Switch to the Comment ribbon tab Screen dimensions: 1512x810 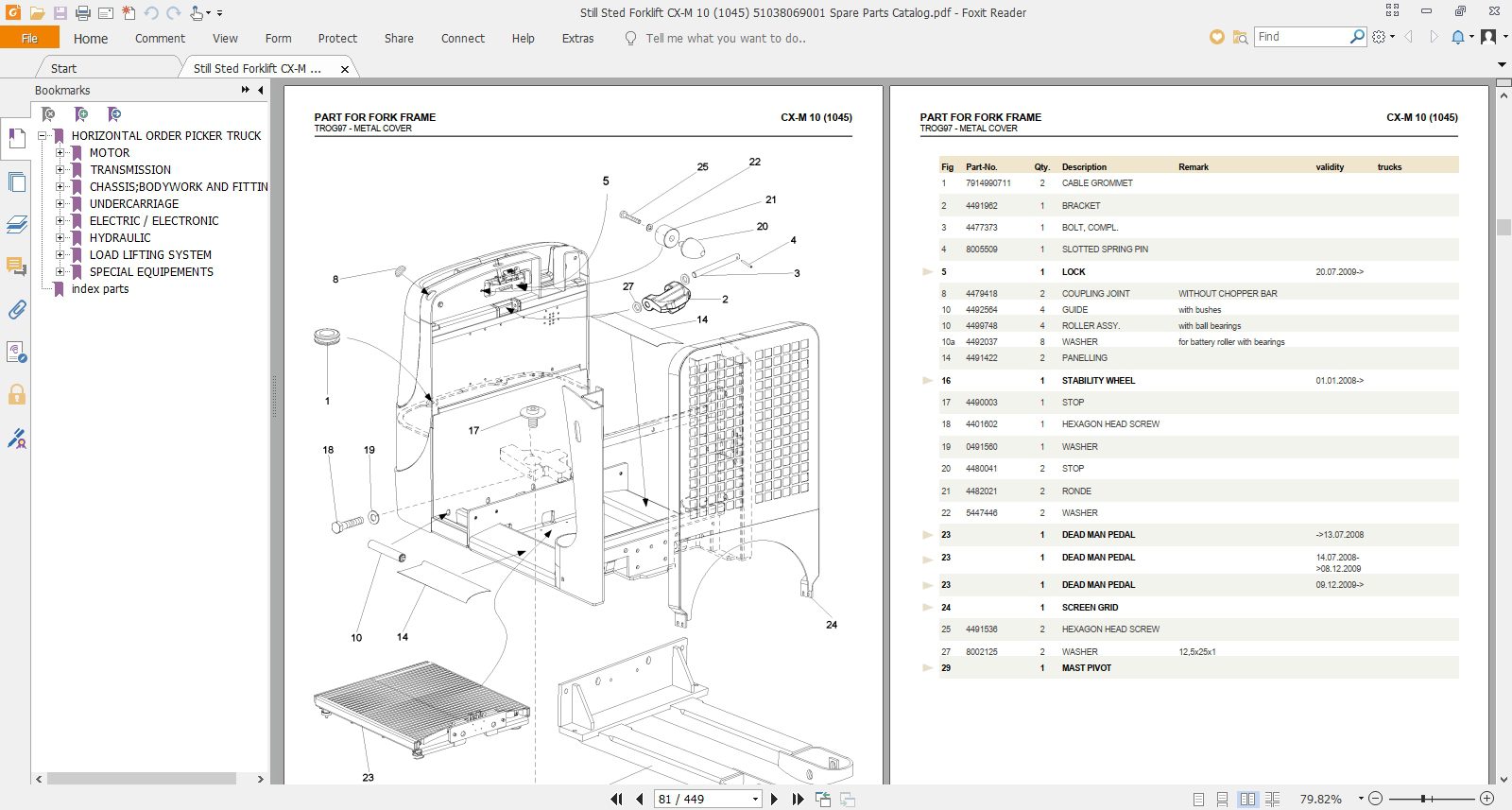(160, 39)
